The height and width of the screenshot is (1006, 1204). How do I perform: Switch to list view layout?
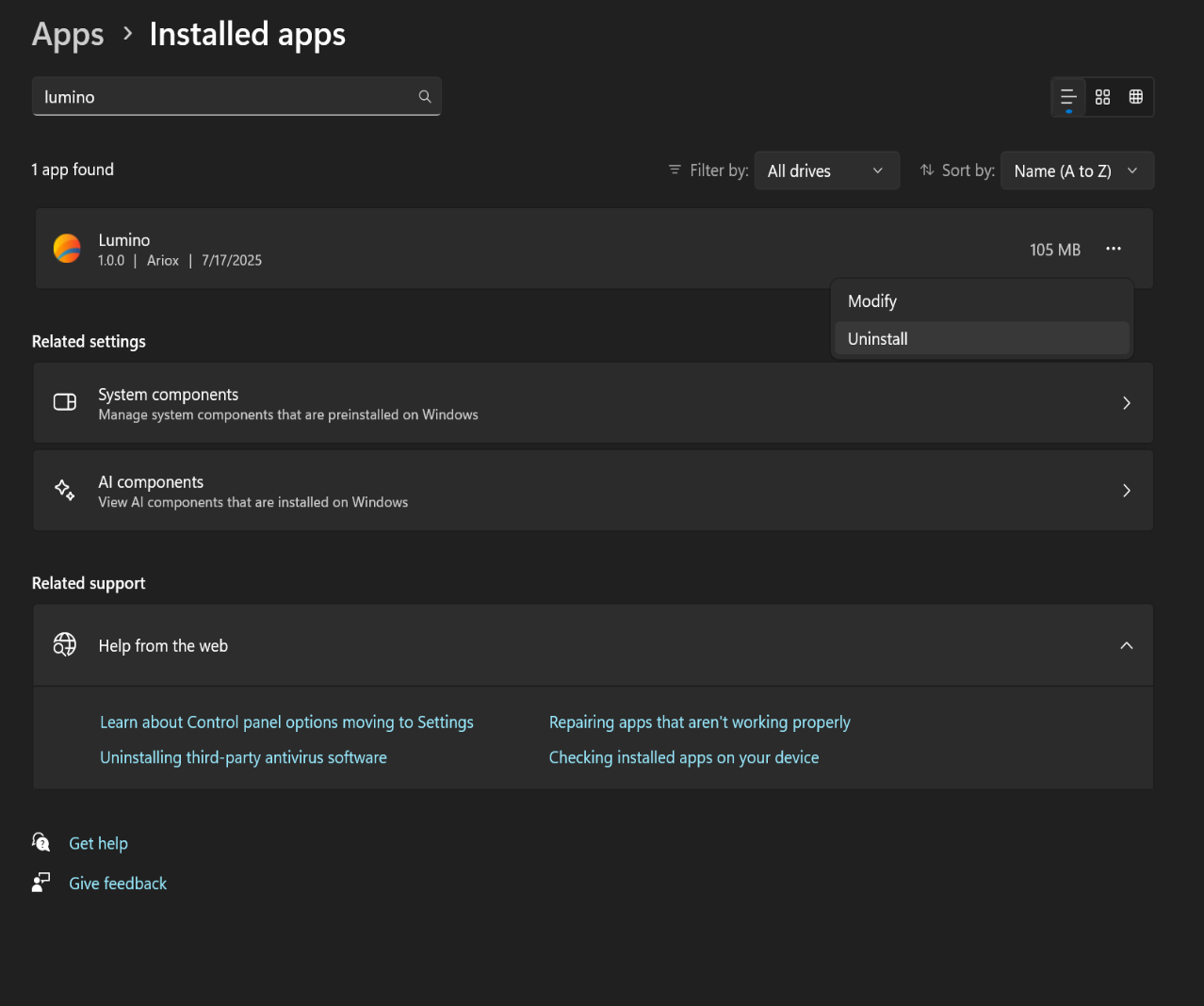[1068, 97]
